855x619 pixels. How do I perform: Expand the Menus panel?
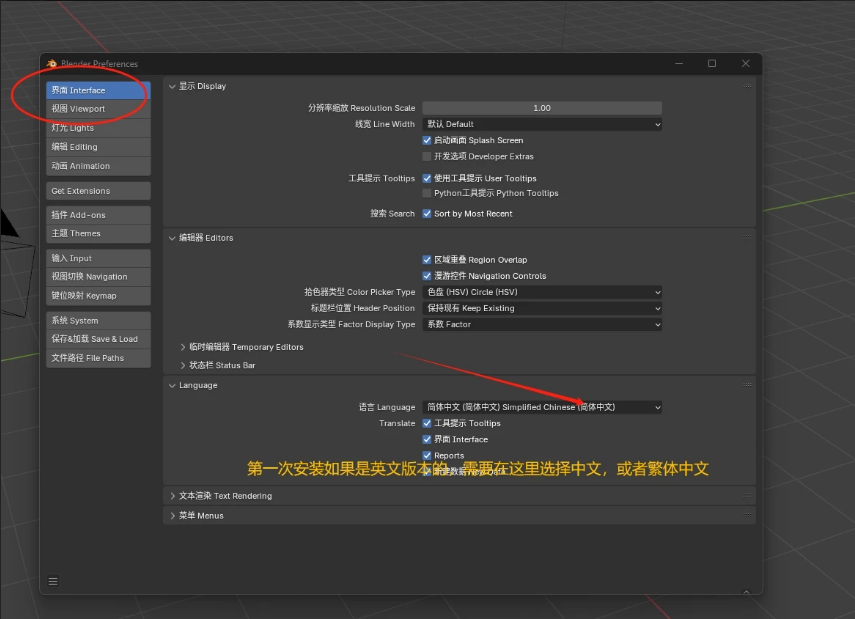tap(172, 515)
